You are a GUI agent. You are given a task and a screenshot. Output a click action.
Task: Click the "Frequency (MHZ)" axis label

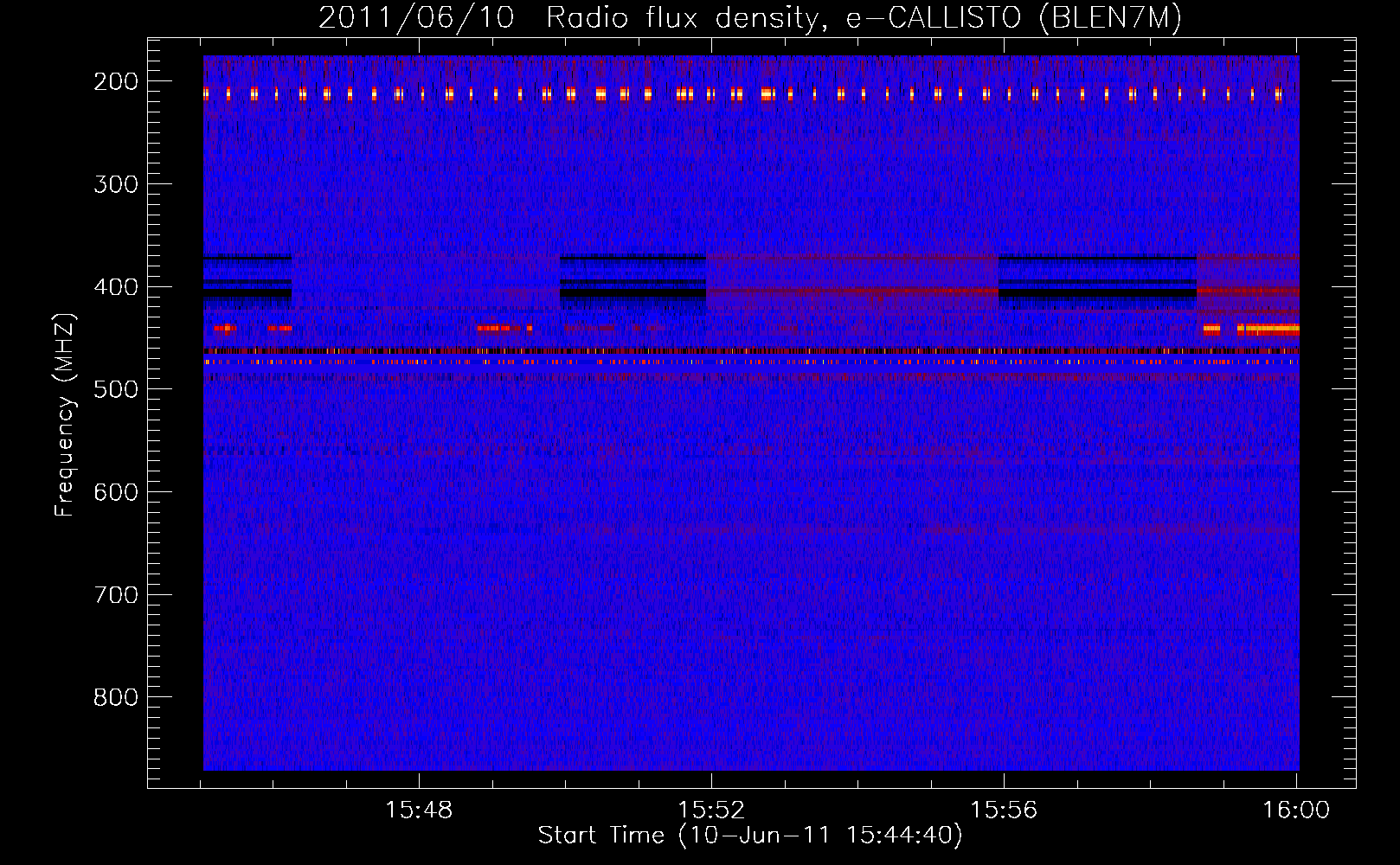point(65,414)
